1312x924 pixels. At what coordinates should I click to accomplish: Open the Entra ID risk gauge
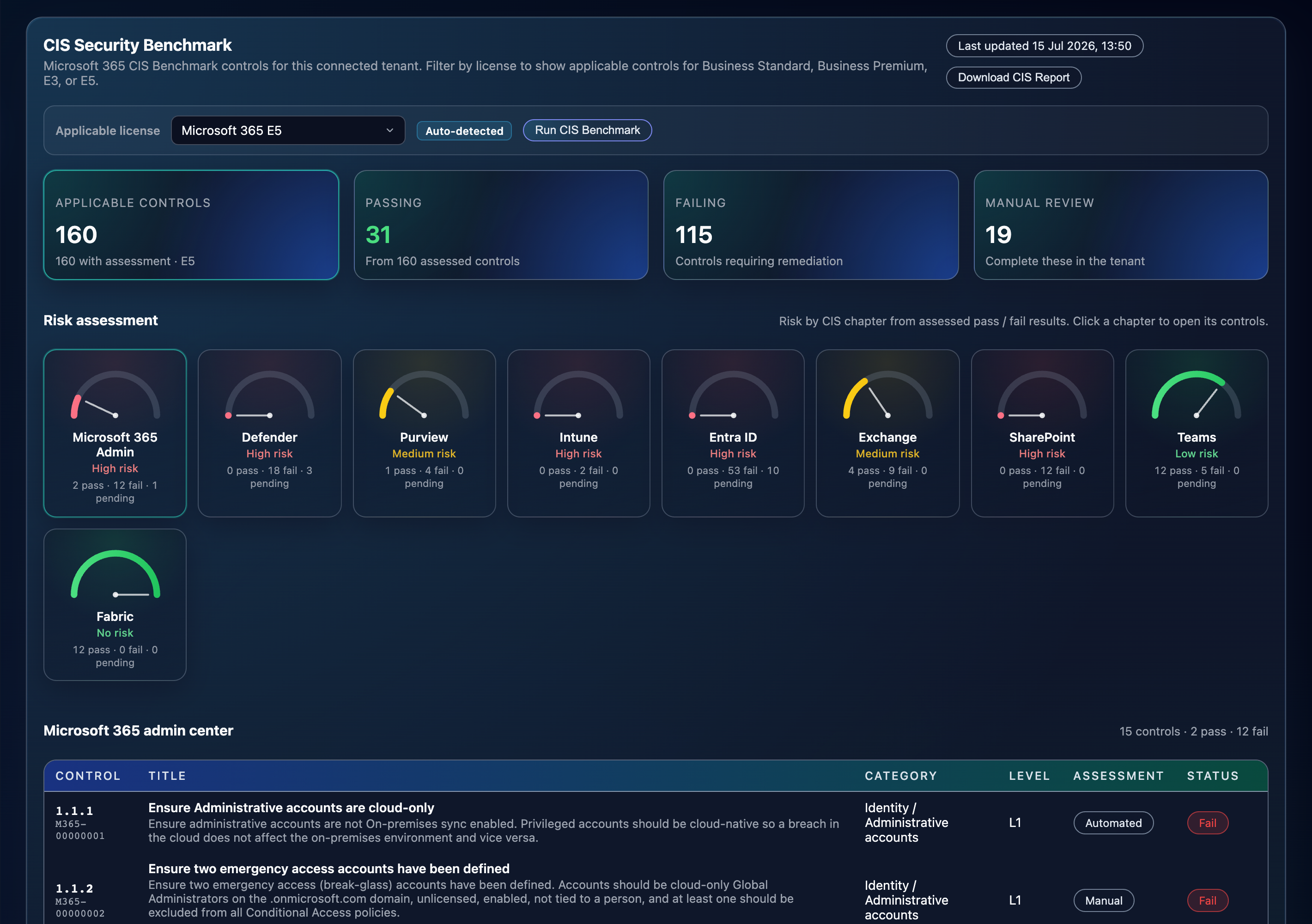[x=733, y=433]
